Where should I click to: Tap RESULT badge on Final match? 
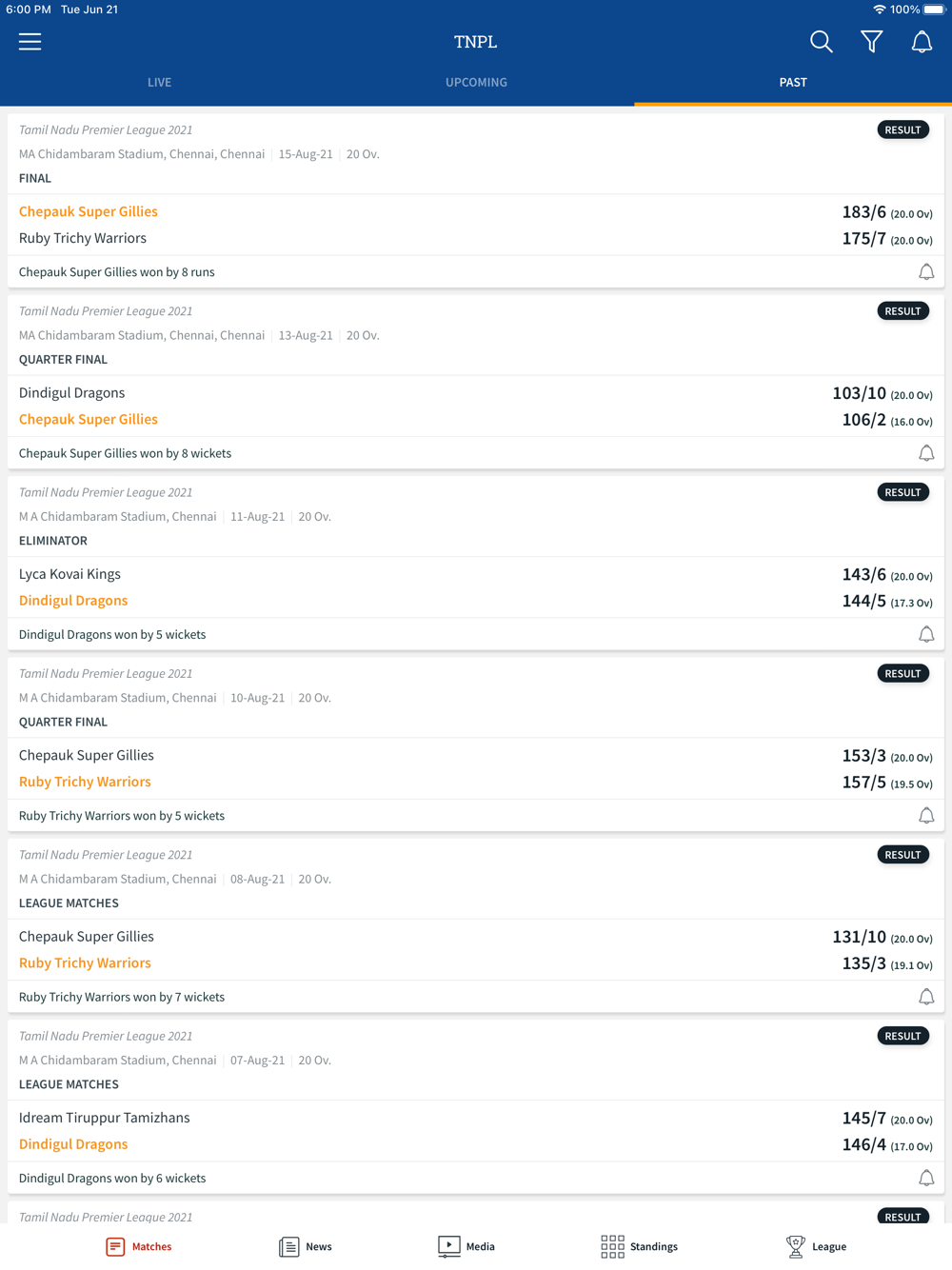coord(902,129)
